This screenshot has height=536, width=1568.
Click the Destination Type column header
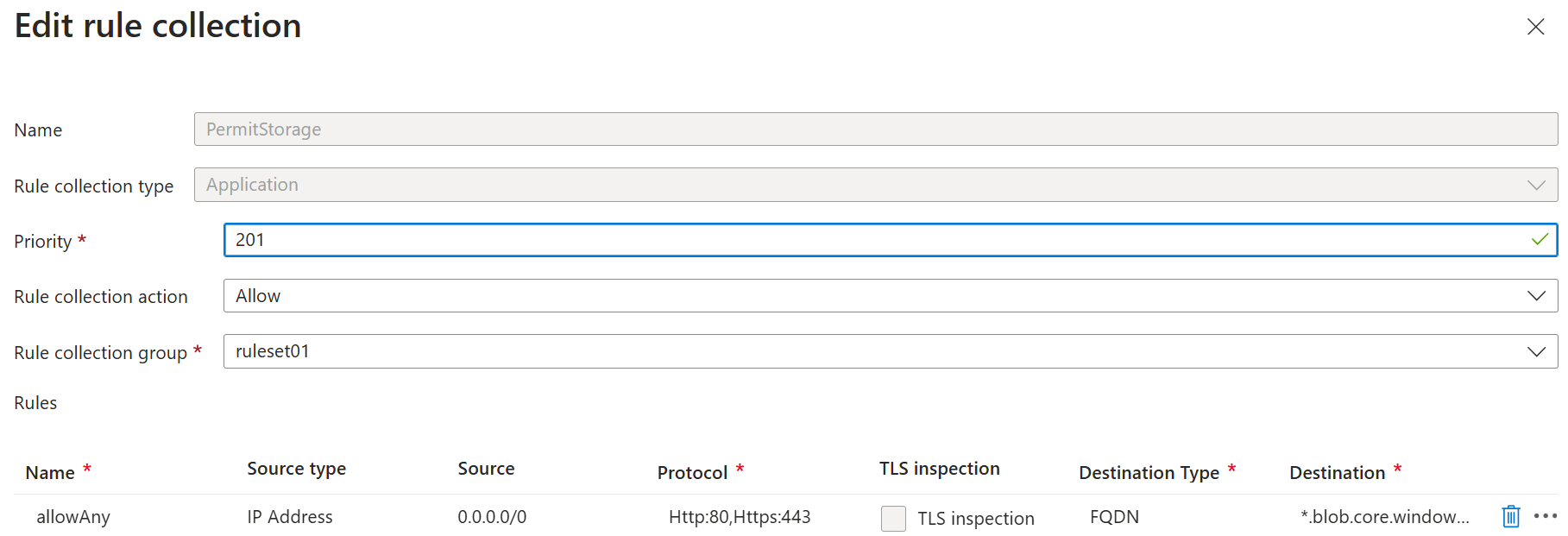(1150, 472)
